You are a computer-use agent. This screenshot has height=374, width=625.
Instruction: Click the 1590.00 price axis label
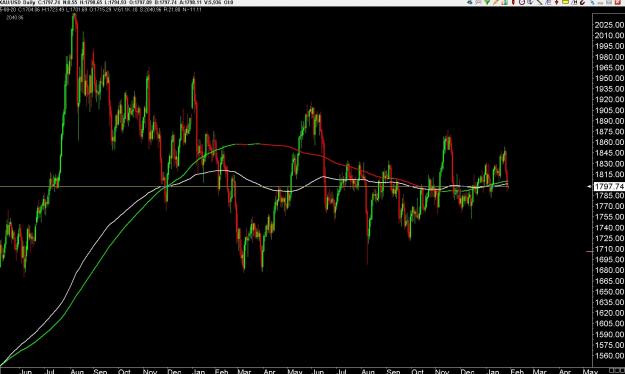coord(609,334)
